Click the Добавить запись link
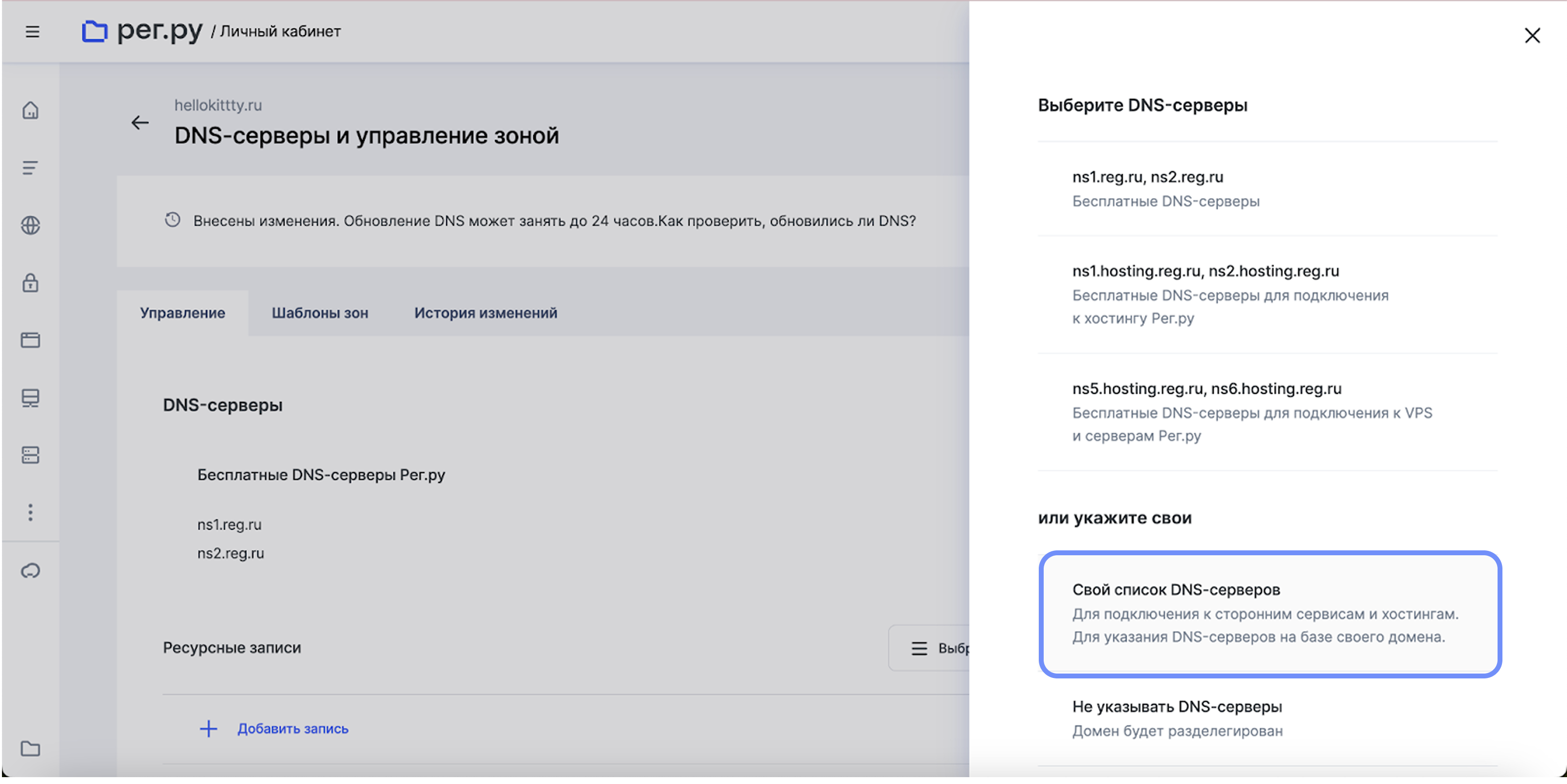The height and width of the screenshot is (784, 1567). 292,729
